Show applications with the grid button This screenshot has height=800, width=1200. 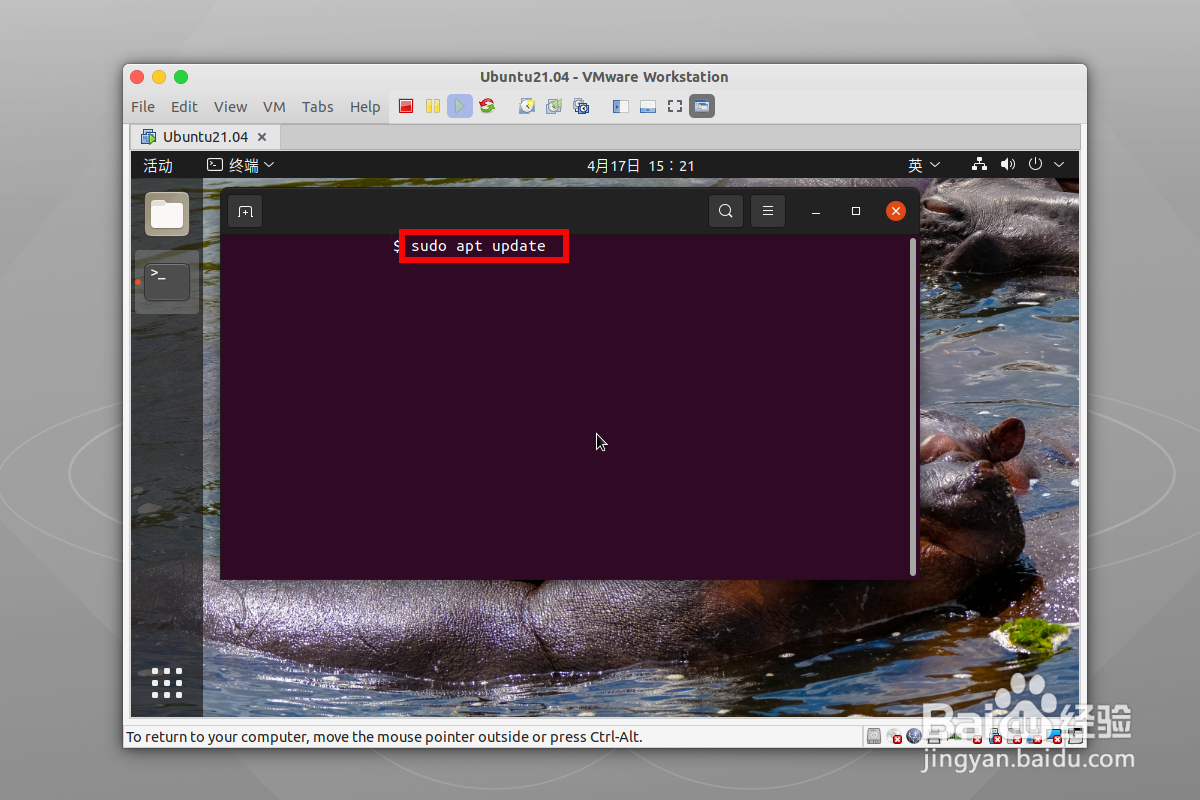click(166, 682)
